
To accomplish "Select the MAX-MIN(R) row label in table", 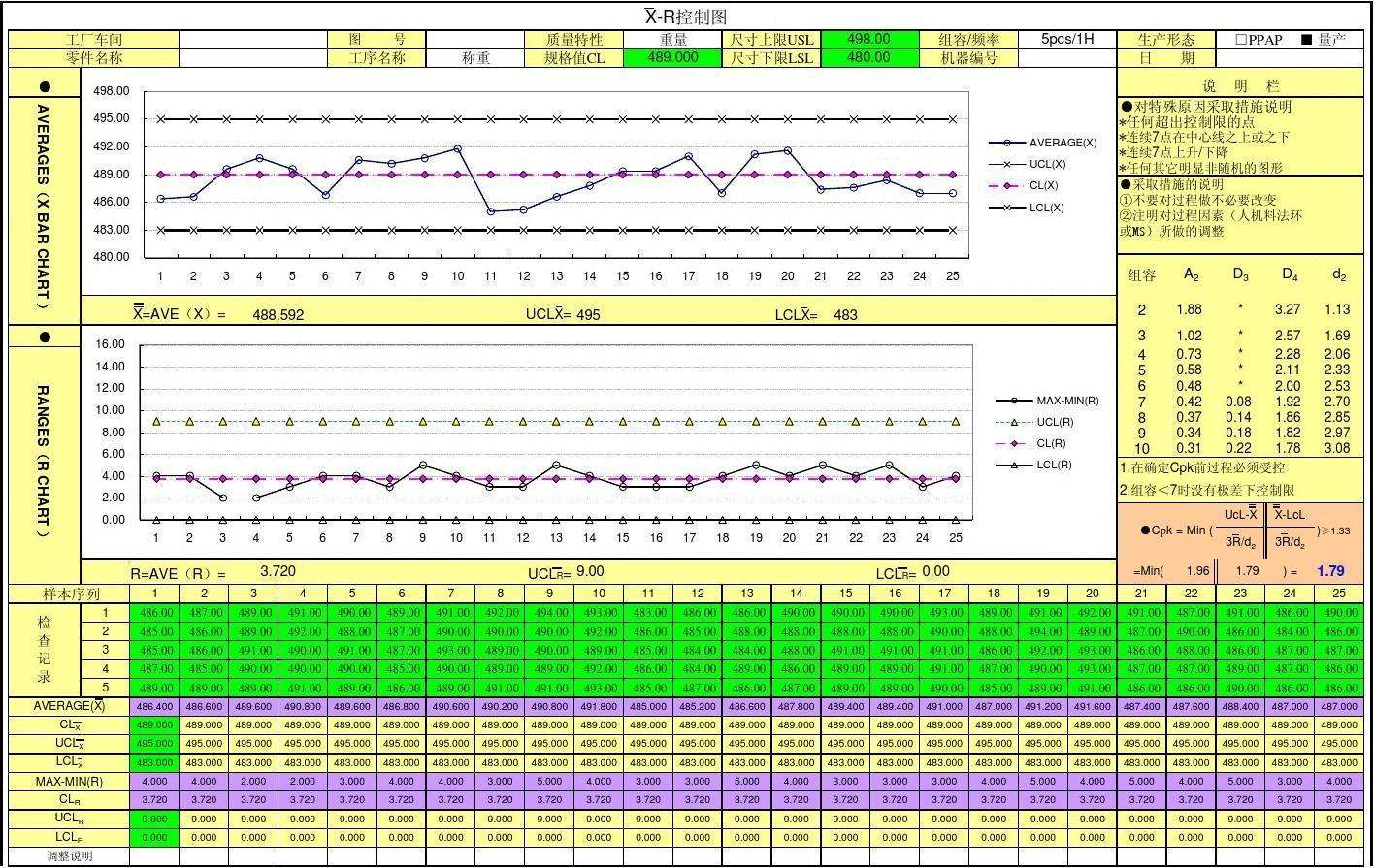I will [x=70, y=781].
